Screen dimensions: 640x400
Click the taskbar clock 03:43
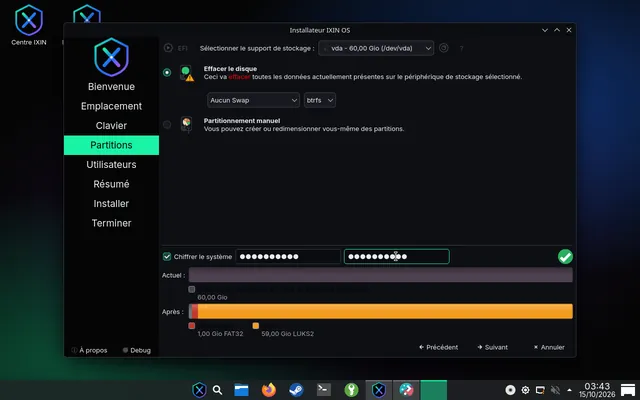(597, 390)
